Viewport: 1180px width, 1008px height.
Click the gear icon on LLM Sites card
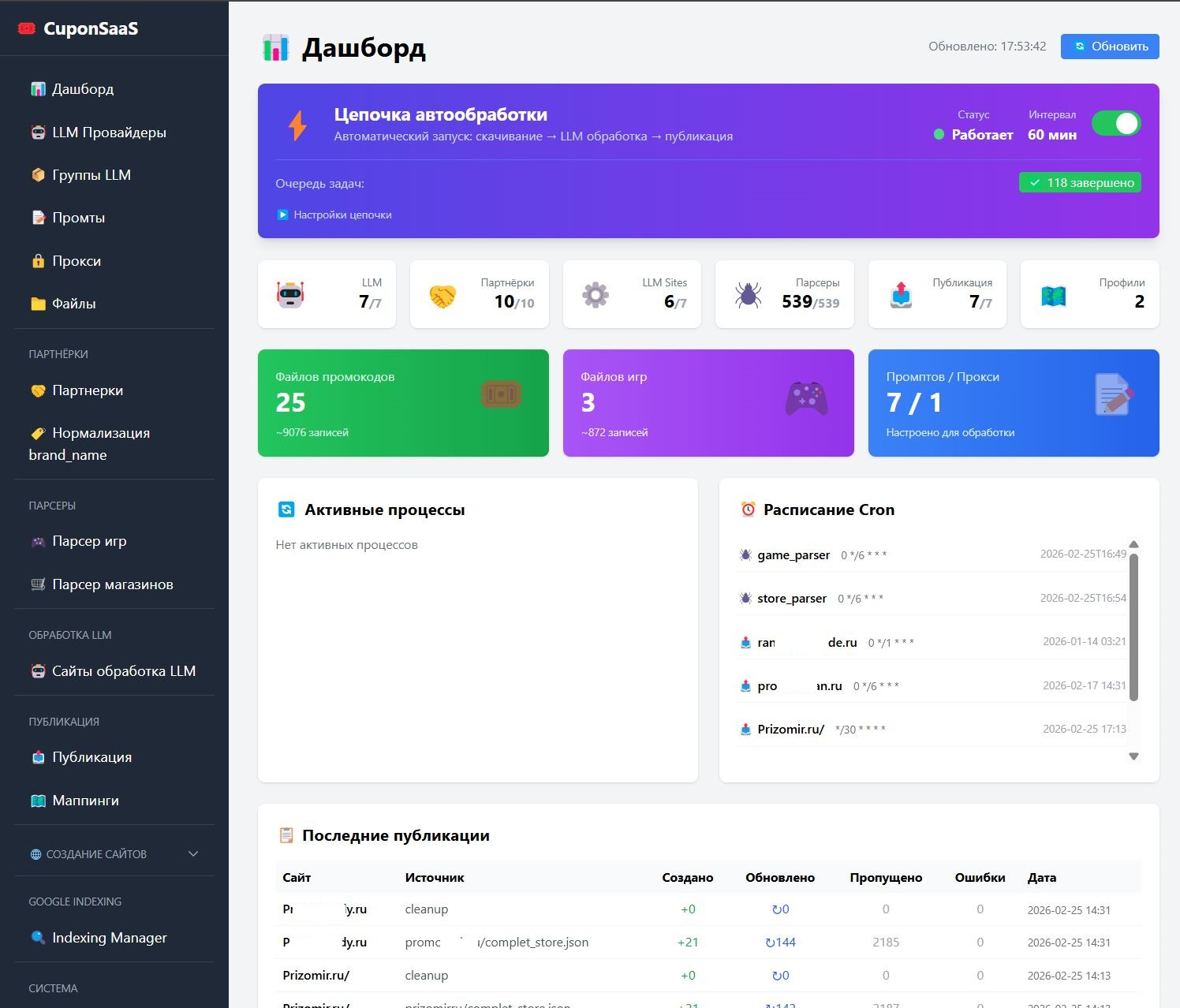click(x=596, y=295)
